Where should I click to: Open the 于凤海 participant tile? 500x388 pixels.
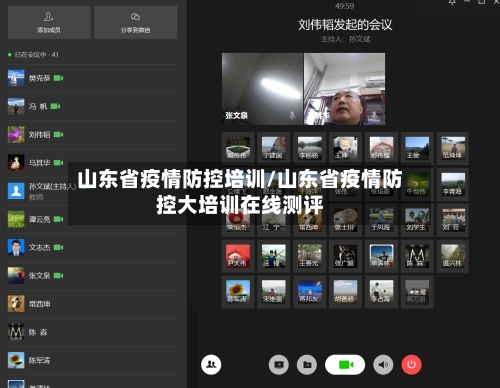pos(381,220)
